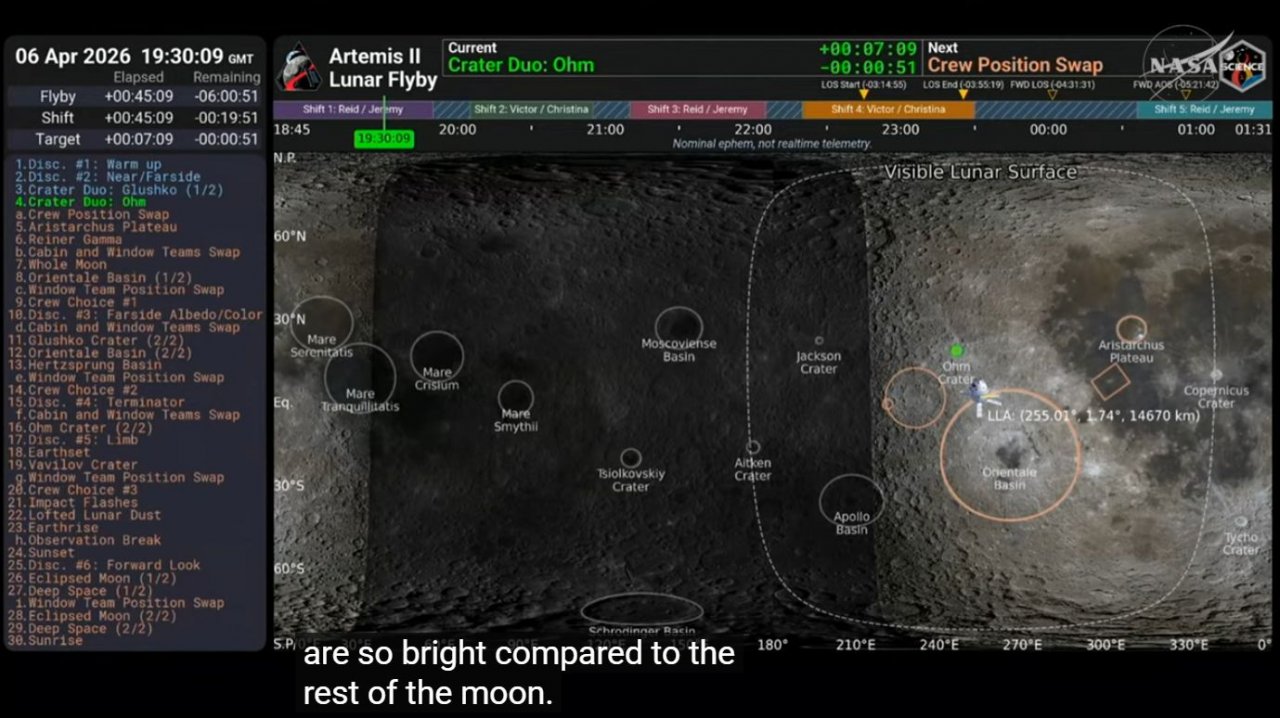Click the Orientale Basin orange circle
The image size is (1280, 718).
[1010, 455]
